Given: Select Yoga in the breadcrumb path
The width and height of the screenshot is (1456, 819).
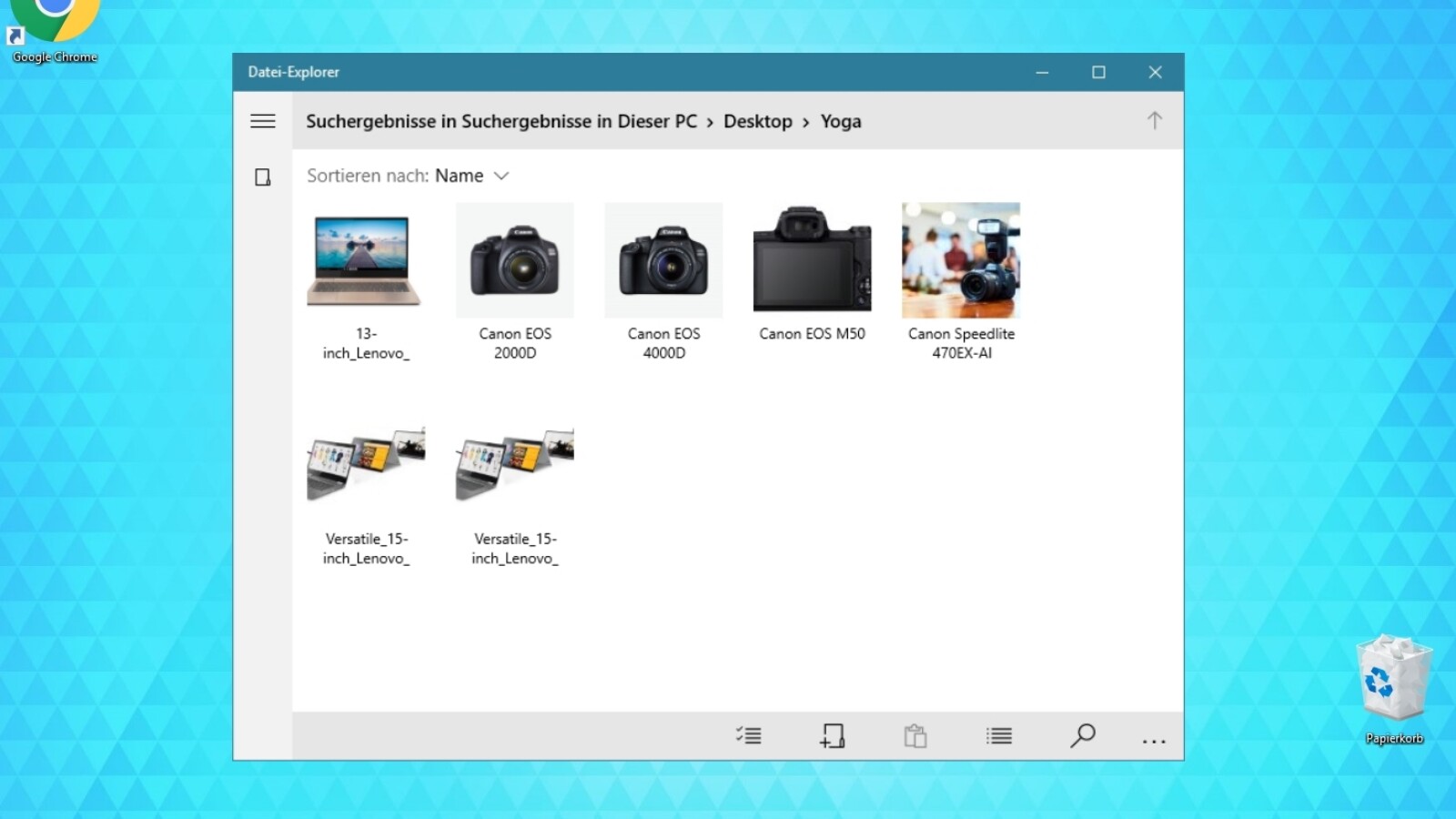Looking at the screenshot, I should 840,121.
